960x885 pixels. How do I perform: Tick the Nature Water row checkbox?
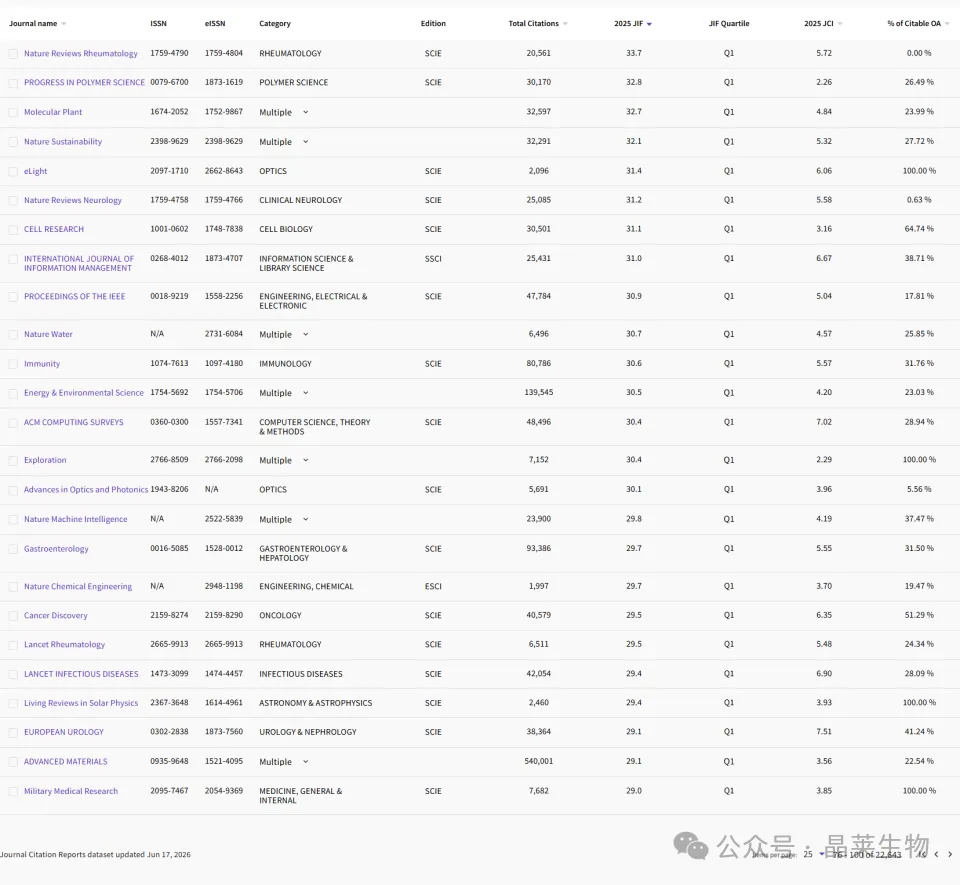pos(13,335)
